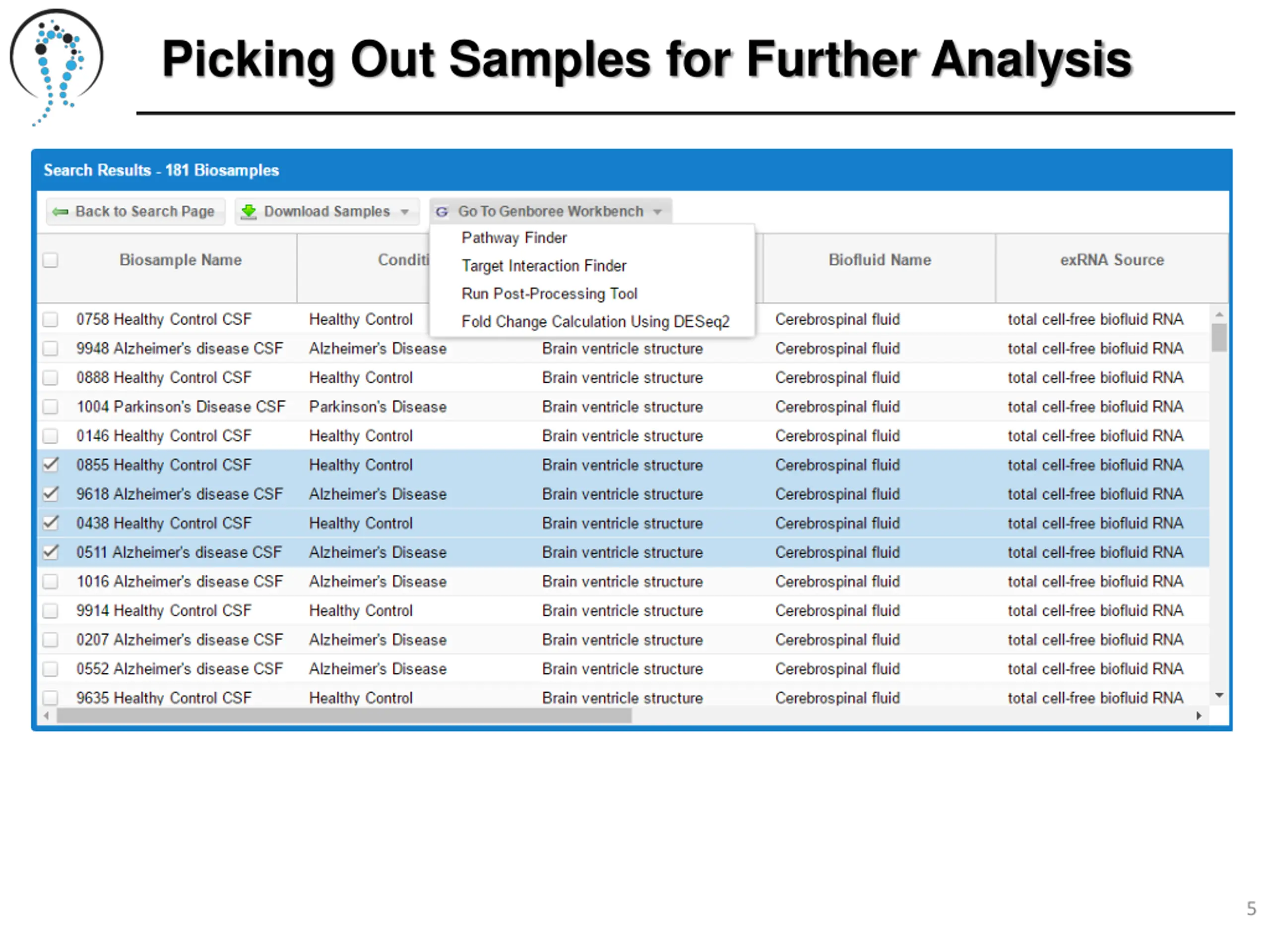Click the 'Search Results - 181 Biosamples' panel title
Viewport: 1270px width, 952px height.
click(x=161, y=170)
